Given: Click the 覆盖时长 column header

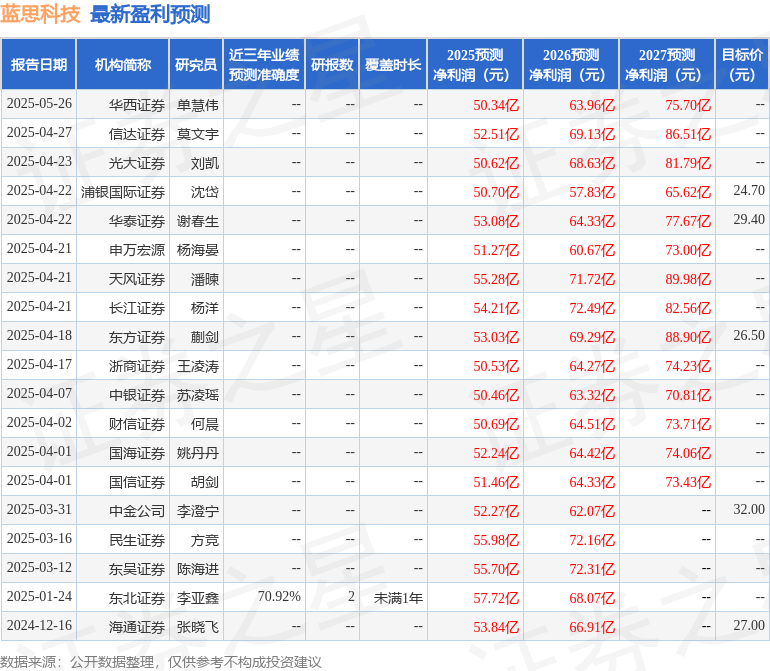Looking at the screenshot, I should pos(393,64).
